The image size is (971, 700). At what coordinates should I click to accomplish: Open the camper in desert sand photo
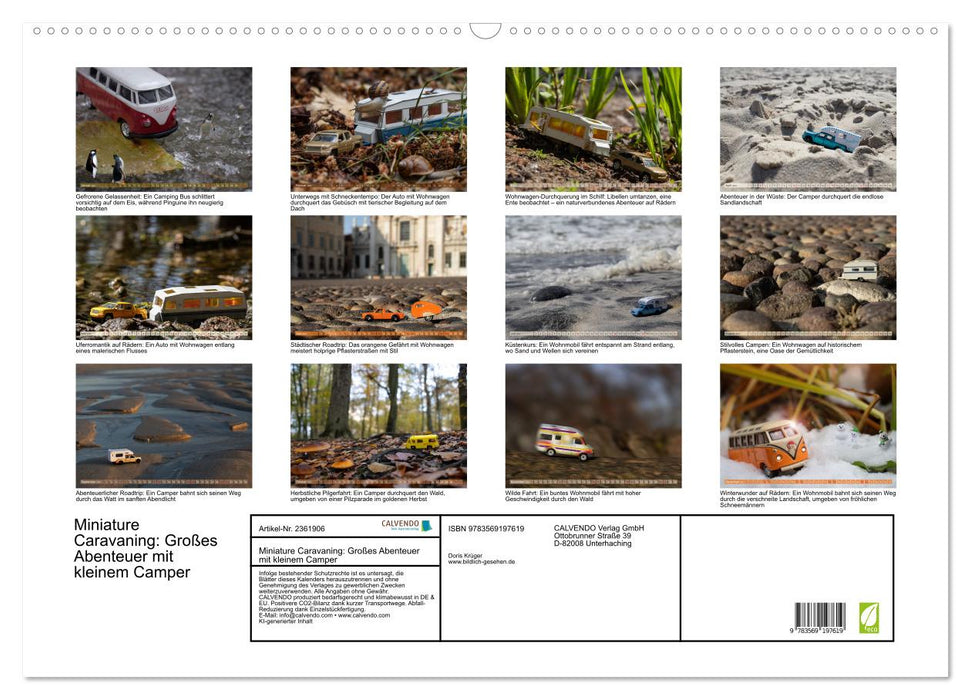pyautogui.click(x=808, y=129)
